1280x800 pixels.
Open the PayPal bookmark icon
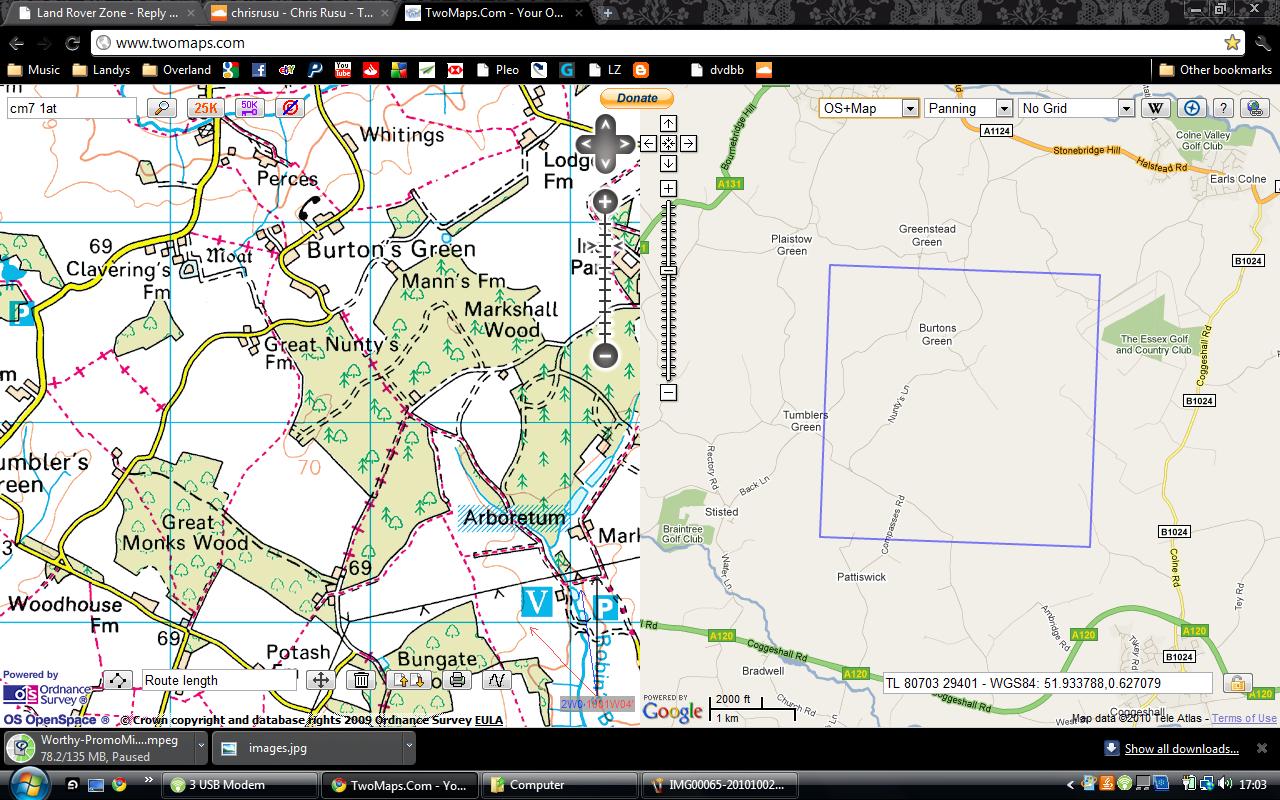pyautogui.click(x=315, y=70)
